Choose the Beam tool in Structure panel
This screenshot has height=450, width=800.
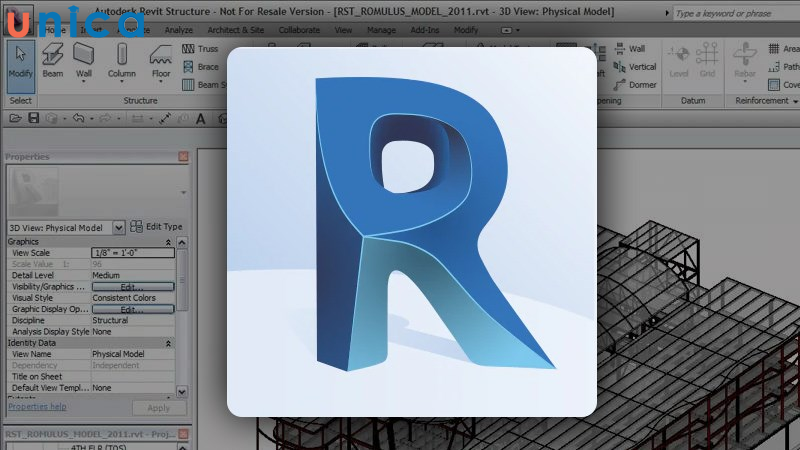click(x=52, y=61)
